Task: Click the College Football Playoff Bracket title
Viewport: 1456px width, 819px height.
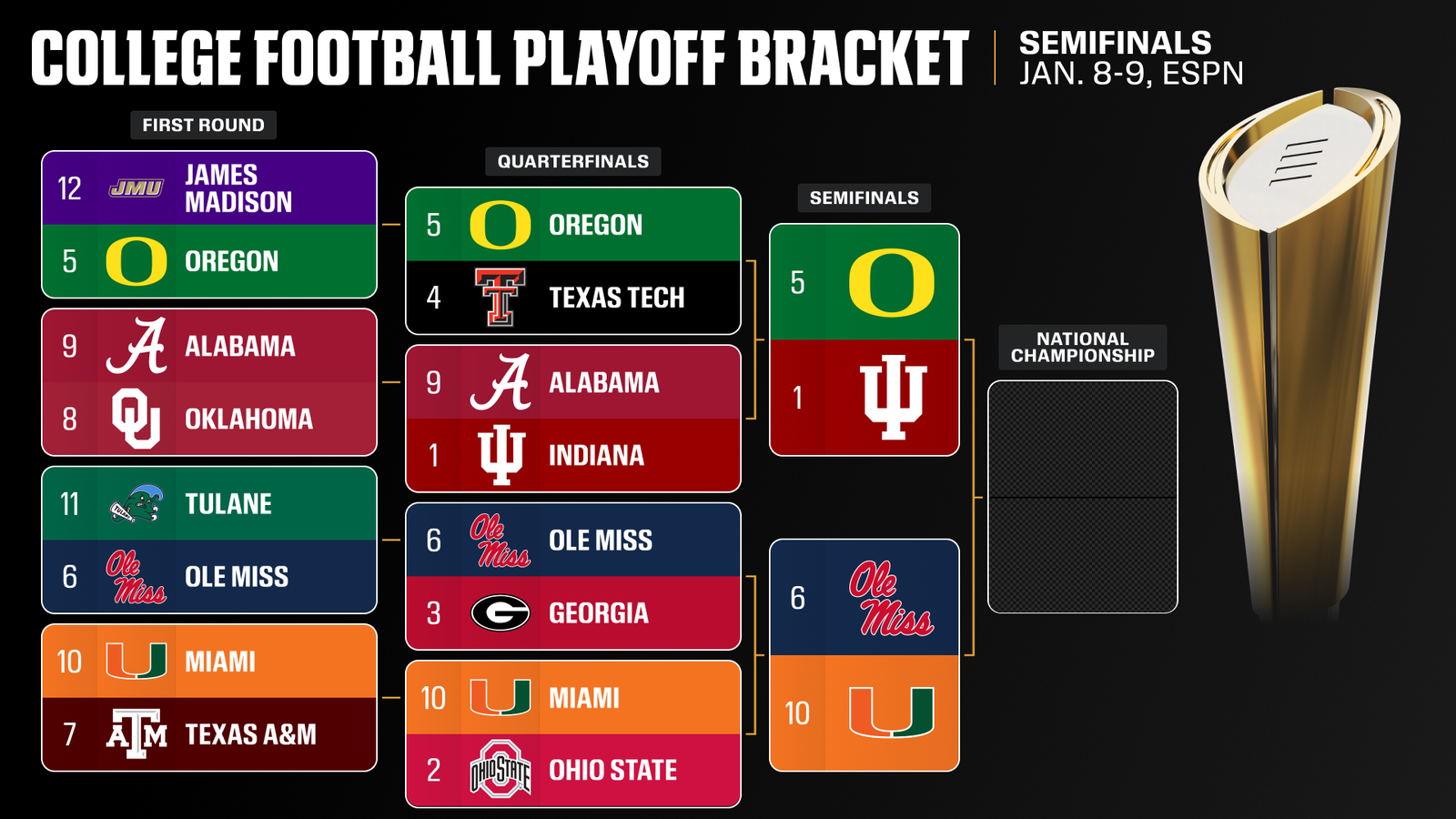Action: pyautogui.click(x=500, y=58)
